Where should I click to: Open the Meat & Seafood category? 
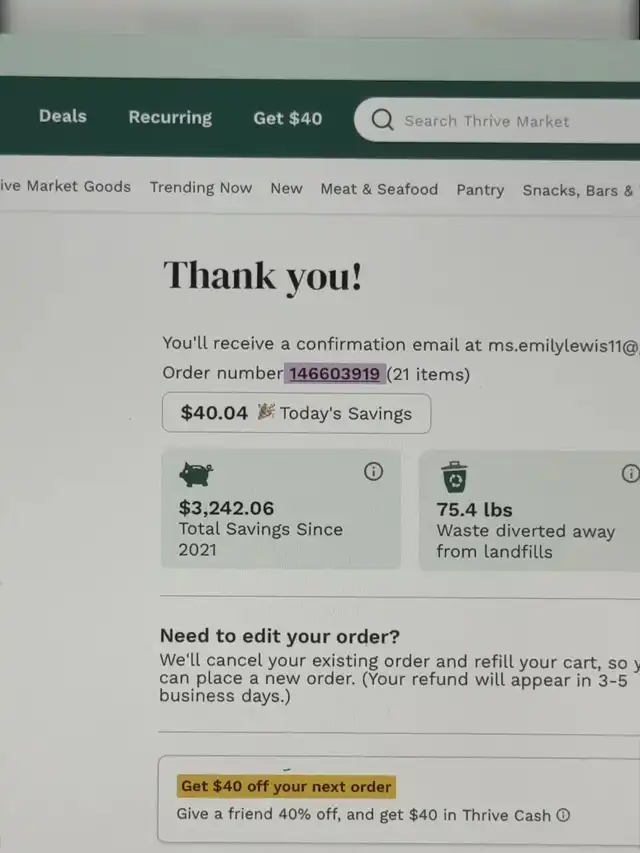coord(379,189)
